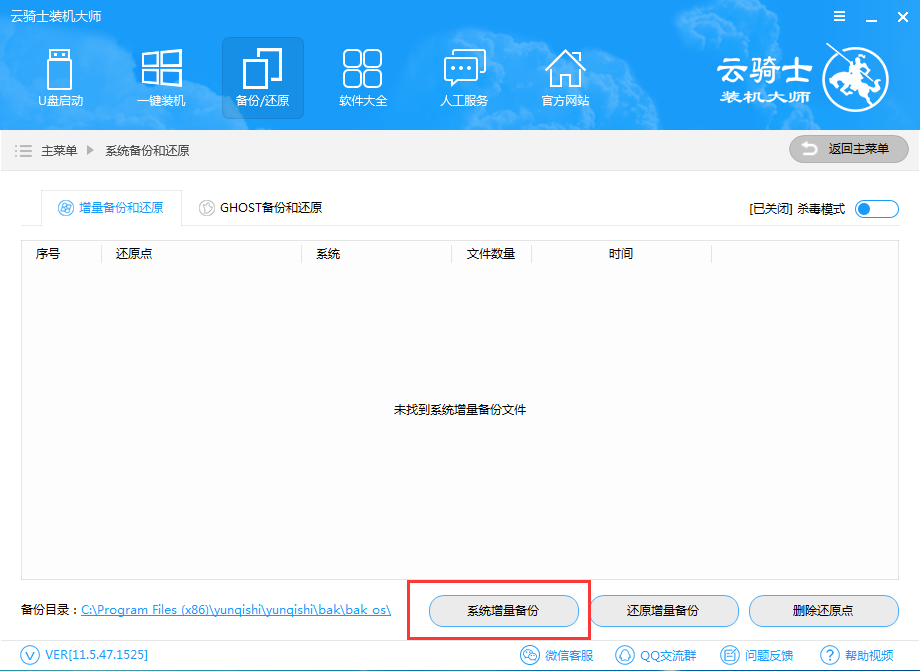Open the 人工服务 chat icon
Screen dimensions: 920x671
click(464, 77)
